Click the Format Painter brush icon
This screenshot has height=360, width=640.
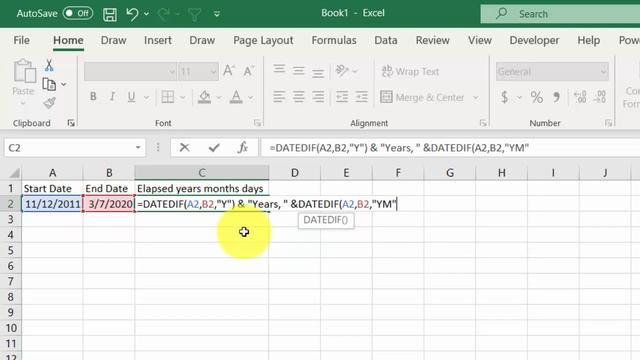coord(49,103)
